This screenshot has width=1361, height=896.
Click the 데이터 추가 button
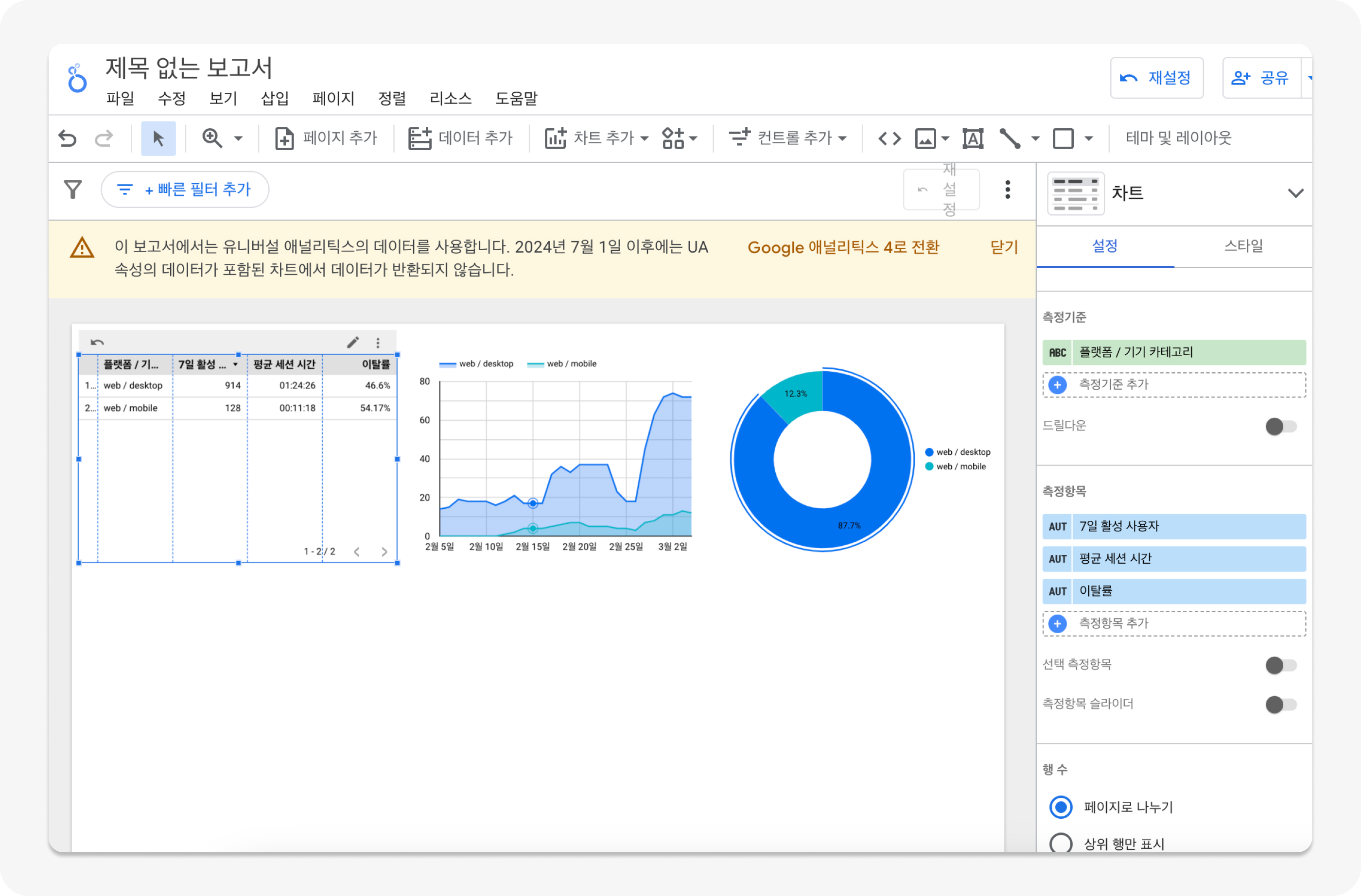(x=460, y=138)
